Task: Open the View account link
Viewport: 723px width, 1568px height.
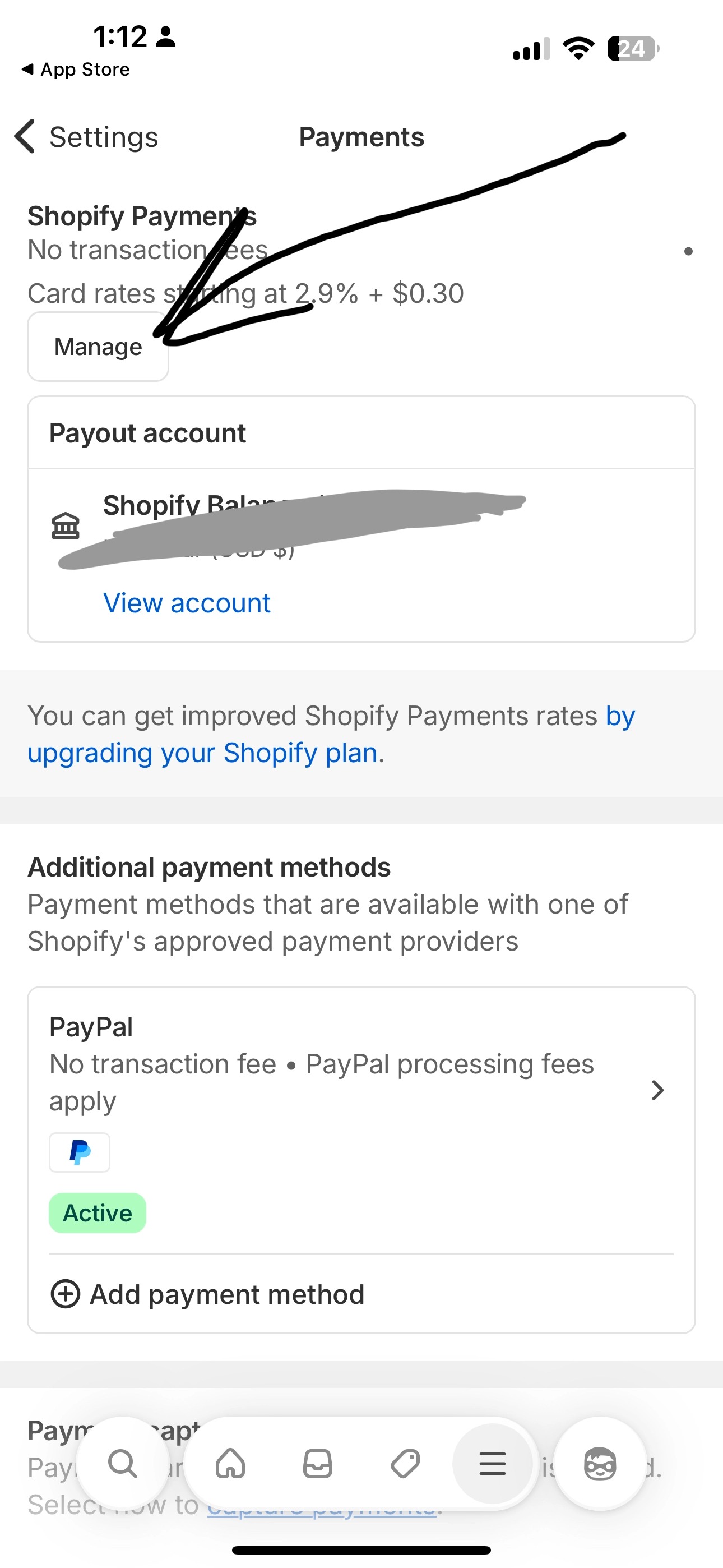Action: [x=187, y=603]
